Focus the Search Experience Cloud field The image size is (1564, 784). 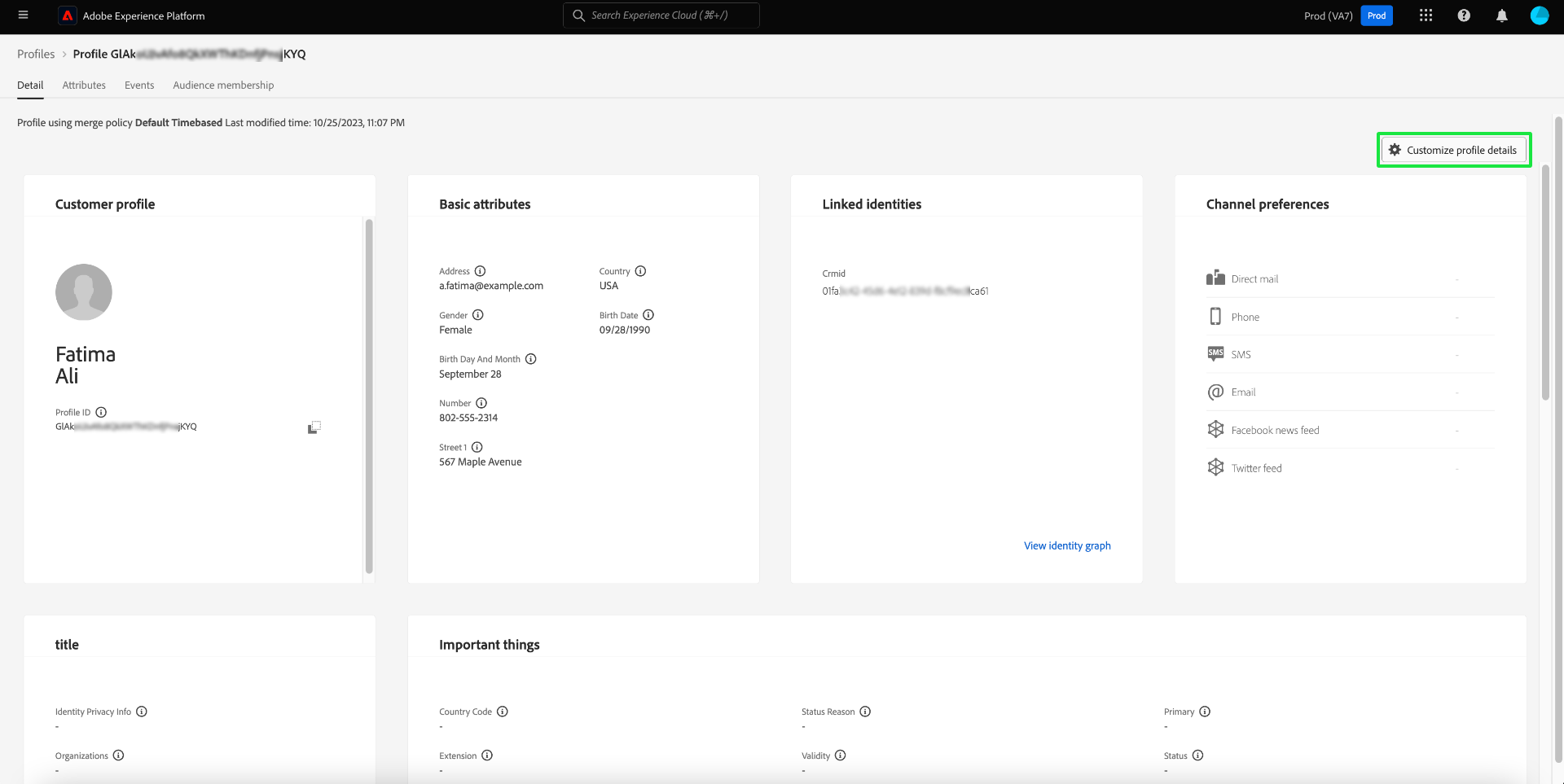point(661,15)
